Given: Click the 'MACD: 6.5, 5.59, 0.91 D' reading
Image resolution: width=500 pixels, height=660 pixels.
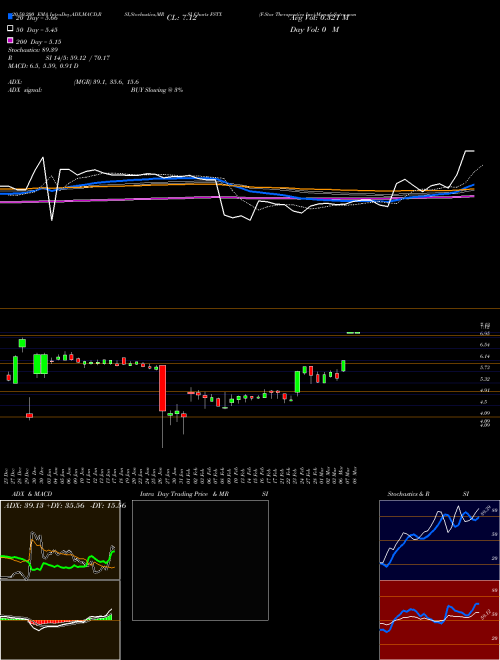Looking at the screenshot, I should click(x=43, y=66).
